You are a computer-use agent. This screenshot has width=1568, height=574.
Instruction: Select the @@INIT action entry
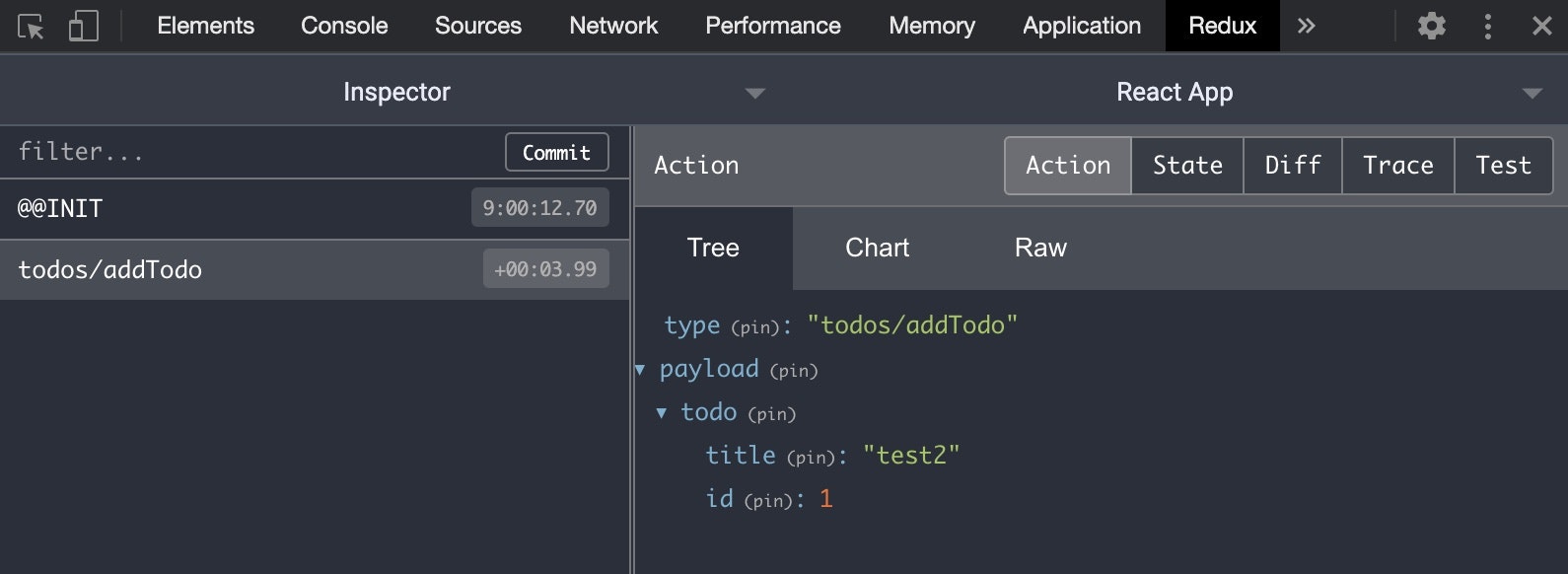(x=315, y=209)
